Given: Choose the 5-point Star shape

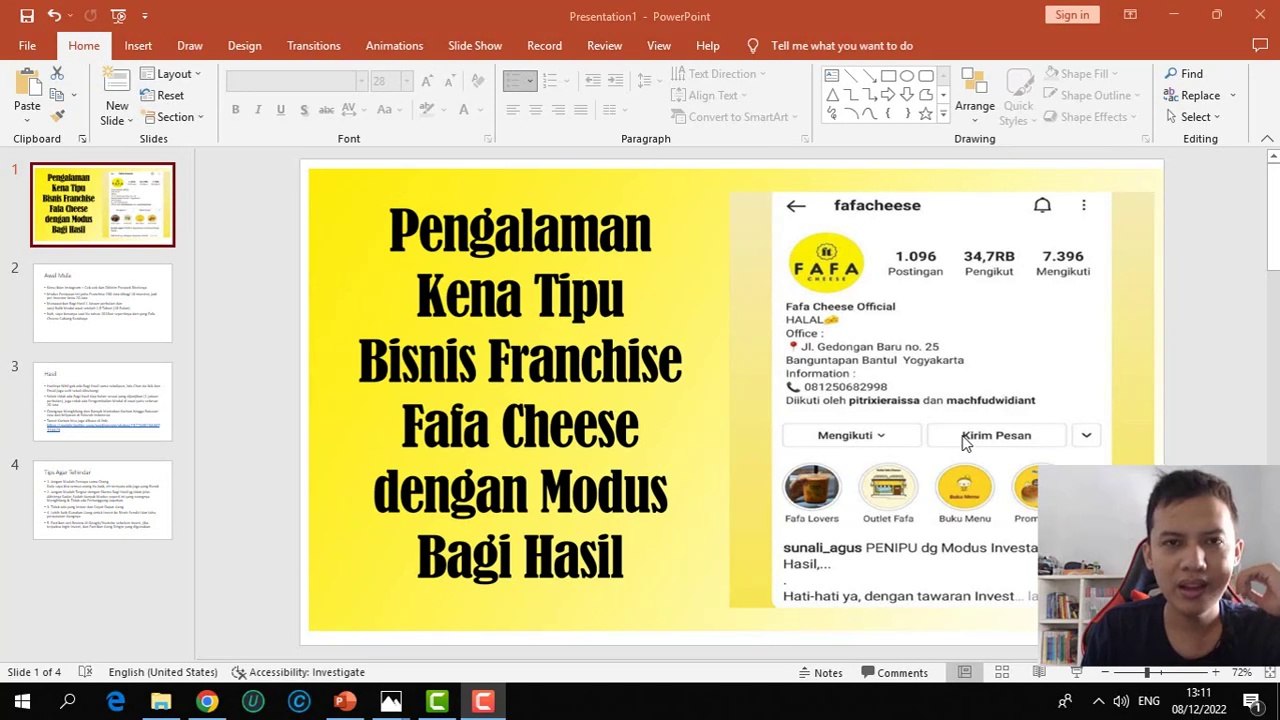Looking at the screenshot, I should [x=925, y=114].
